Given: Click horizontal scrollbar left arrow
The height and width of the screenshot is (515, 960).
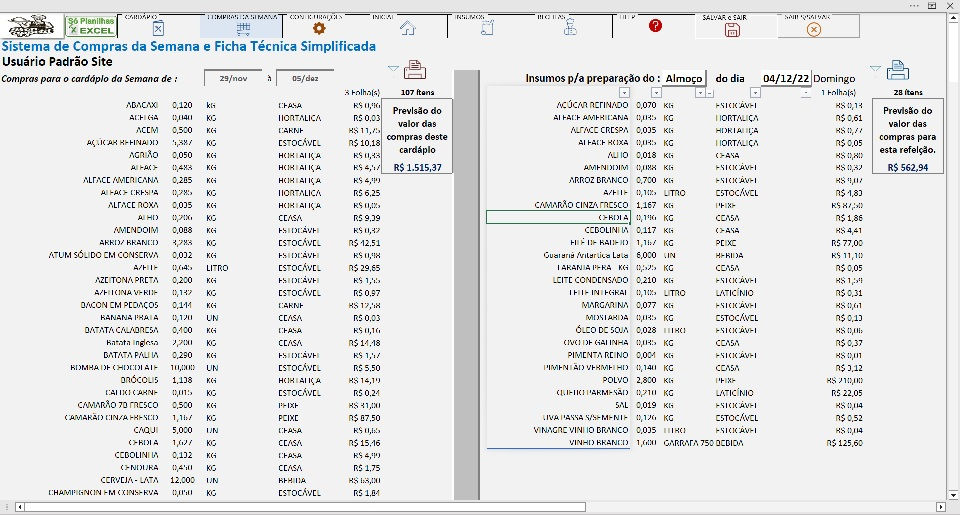Looking at the screenshot, I should pyautogui.click(x=20, y=507).
